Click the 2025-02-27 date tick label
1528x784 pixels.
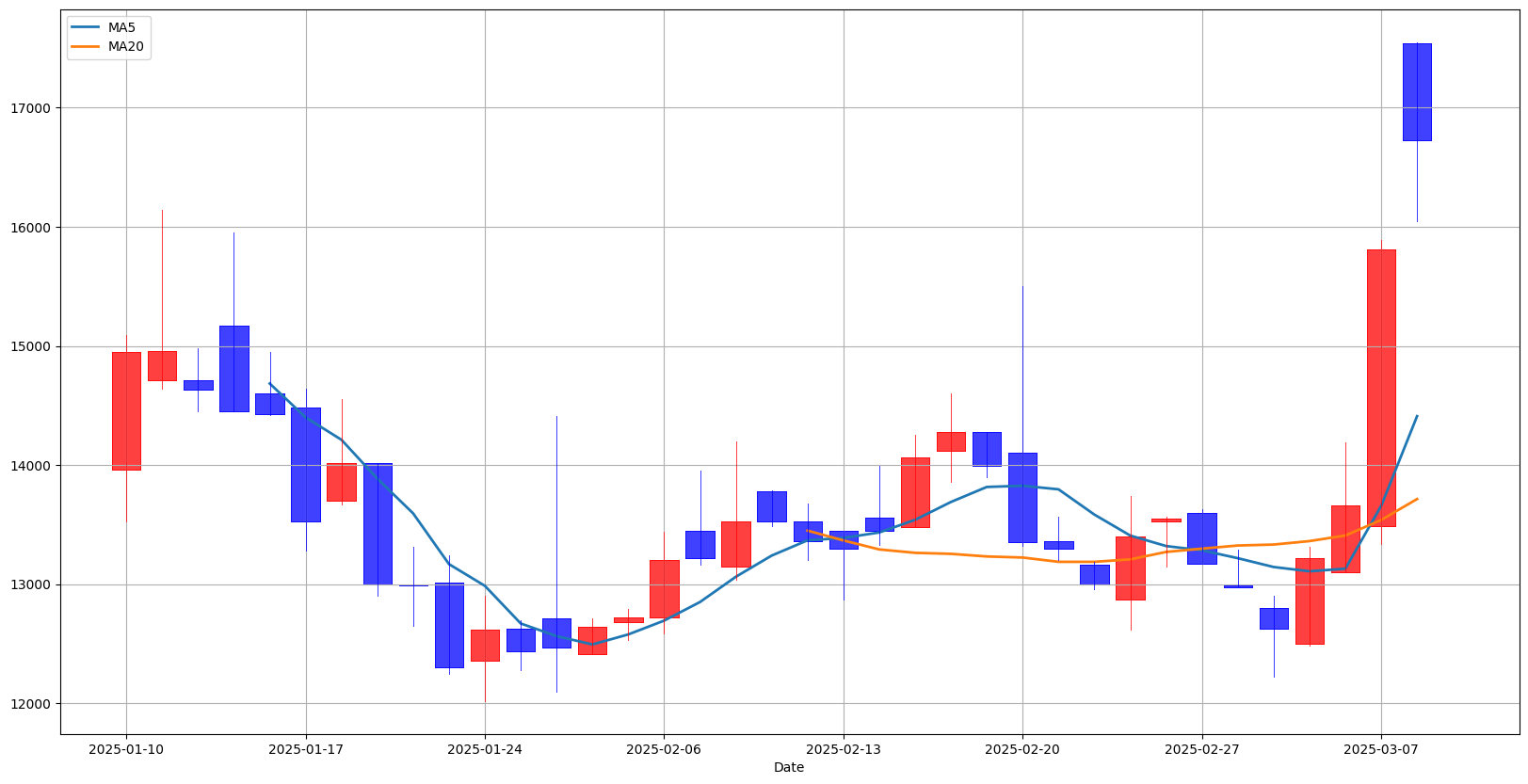pos(1202,749)
